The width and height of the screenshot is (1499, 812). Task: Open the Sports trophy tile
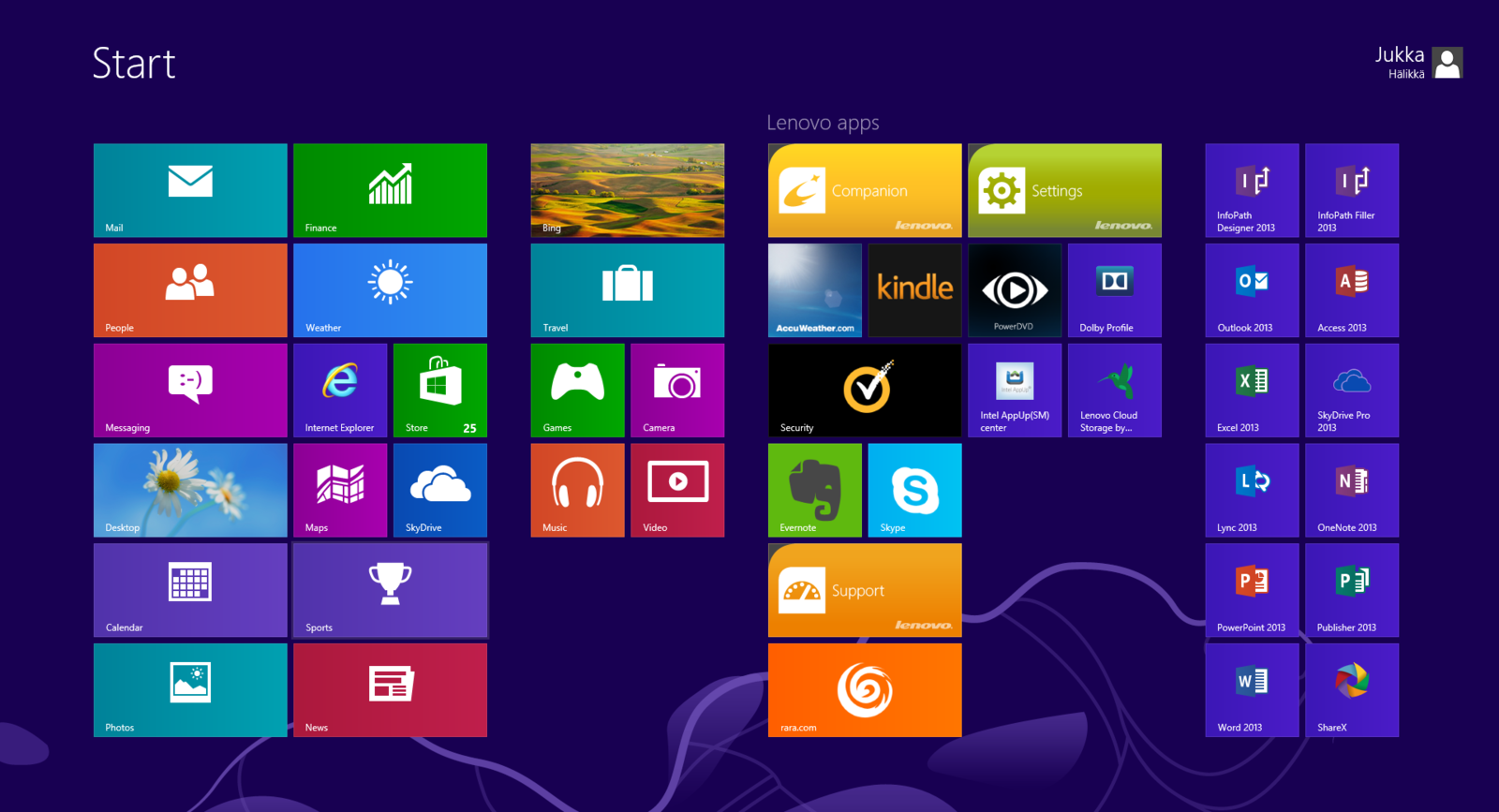coord(390,590)
